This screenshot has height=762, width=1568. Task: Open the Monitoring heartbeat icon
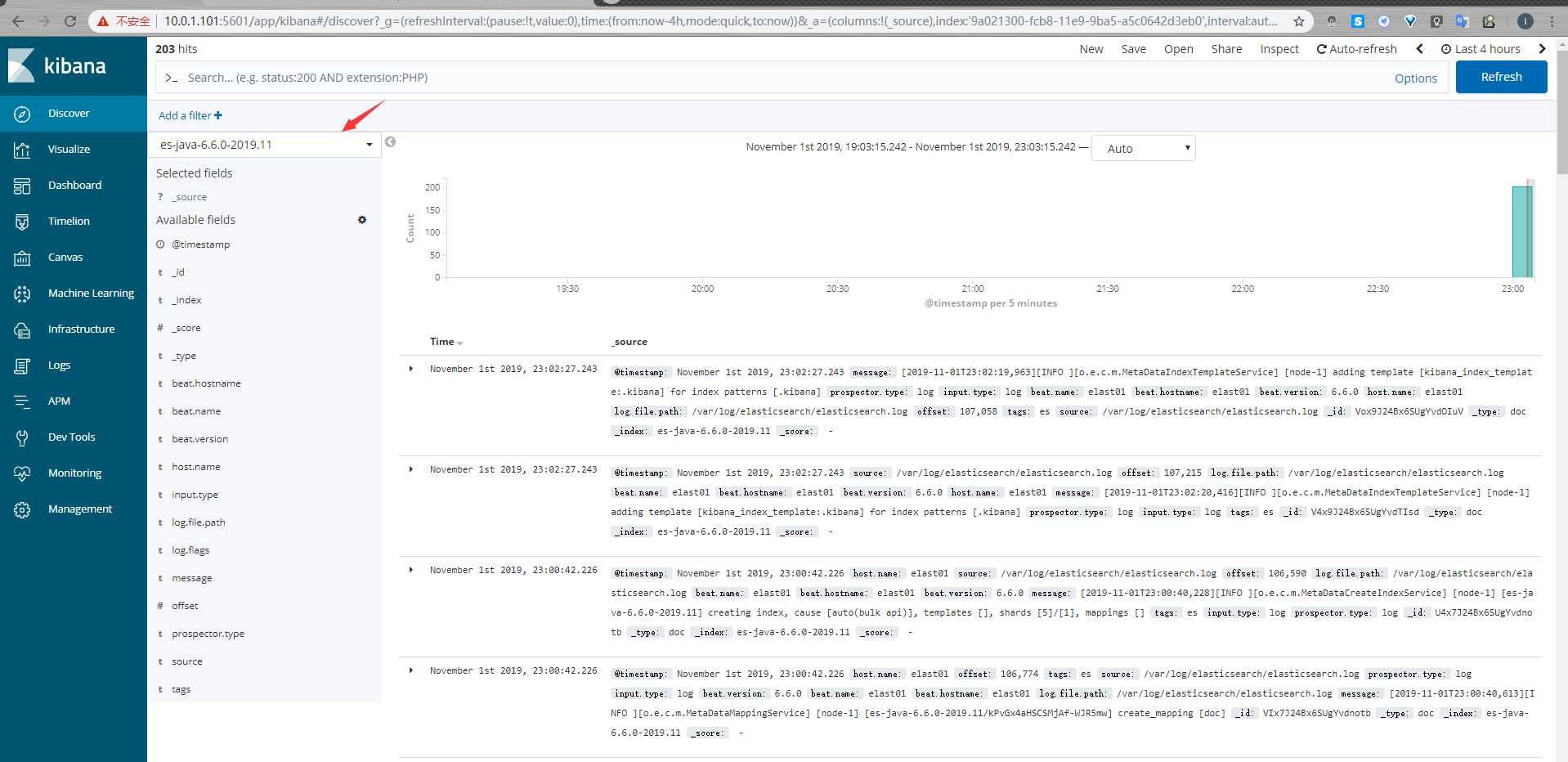22,473
